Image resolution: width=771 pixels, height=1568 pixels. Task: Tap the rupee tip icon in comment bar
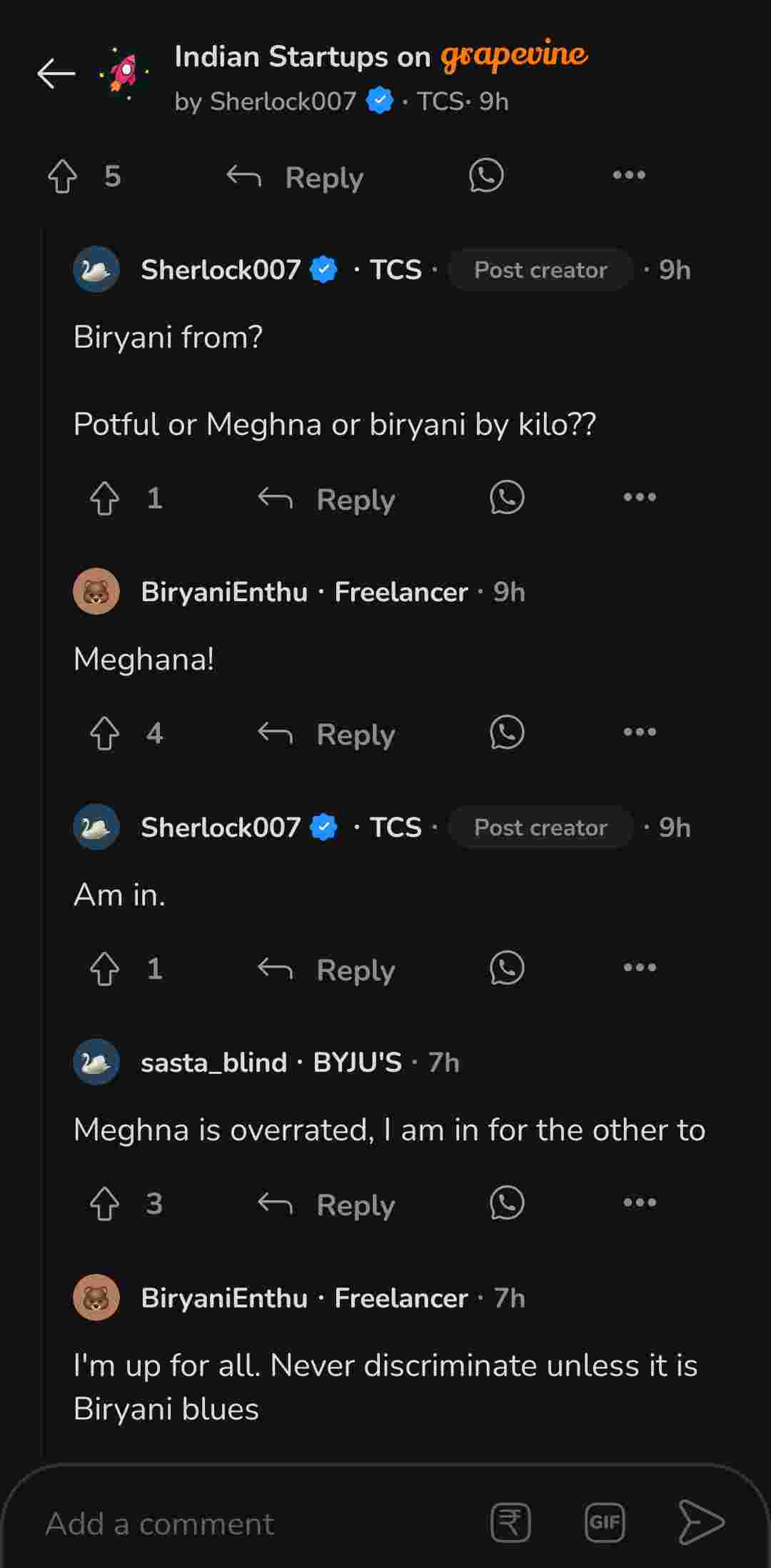510,1523
